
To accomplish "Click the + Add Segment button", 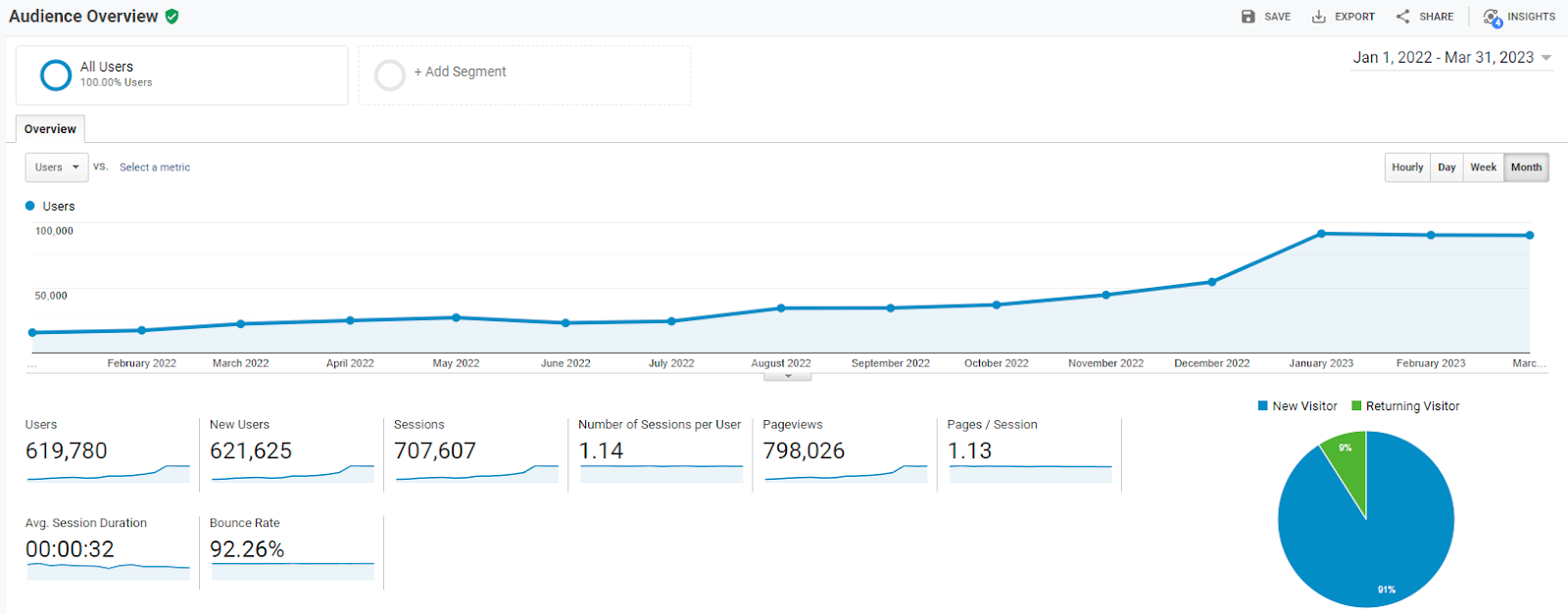I will [x=460, y=71].
